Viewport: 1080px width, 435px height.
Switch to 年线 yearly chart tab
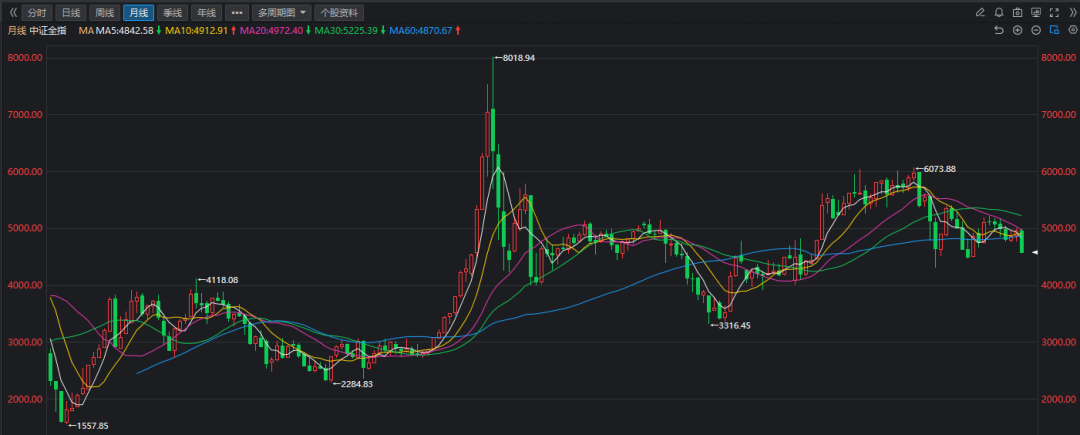206,12
